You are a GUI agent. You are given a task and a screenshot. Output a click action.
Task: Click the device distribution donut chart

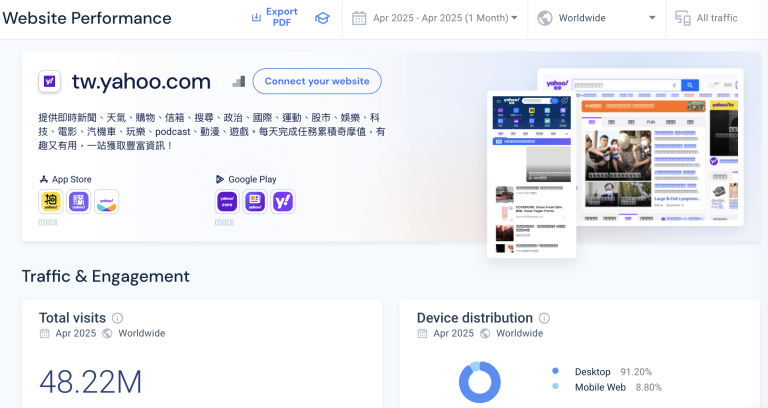[x=480, y=382]
